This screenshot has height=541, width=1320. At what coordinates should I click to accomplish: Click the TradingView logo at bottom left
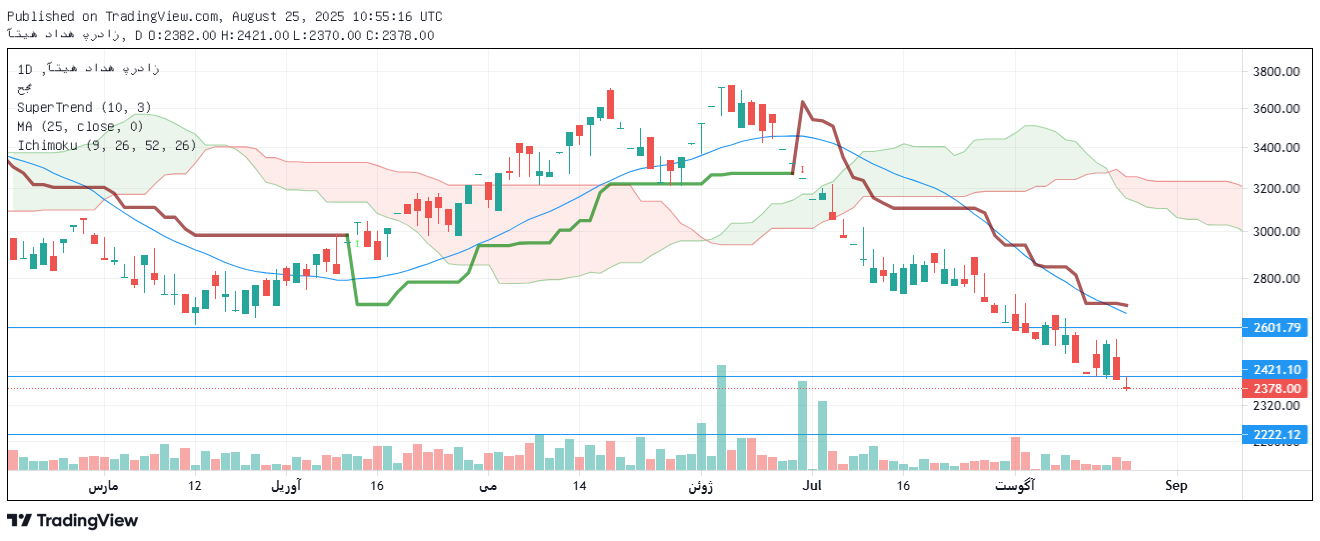point(72,521)
